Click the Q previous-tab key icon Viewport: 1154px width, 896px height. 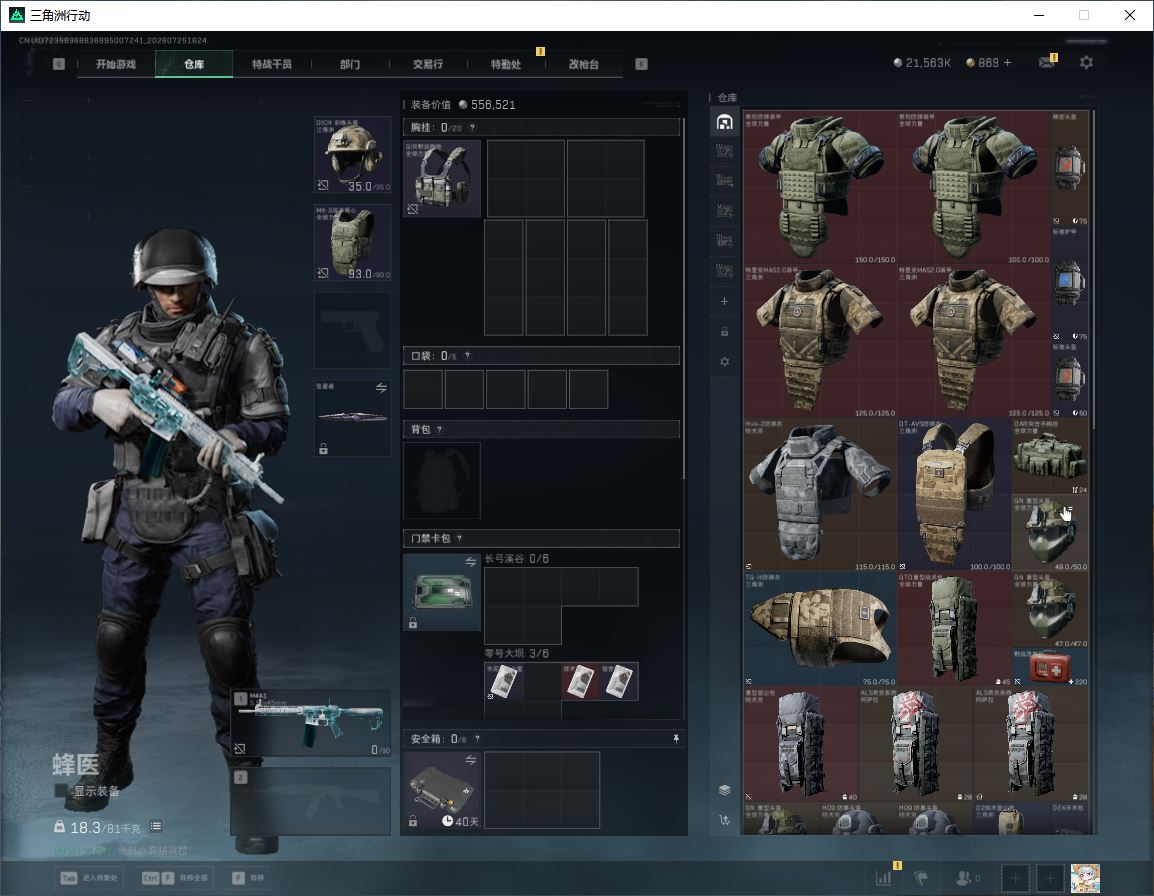(59, 64)
